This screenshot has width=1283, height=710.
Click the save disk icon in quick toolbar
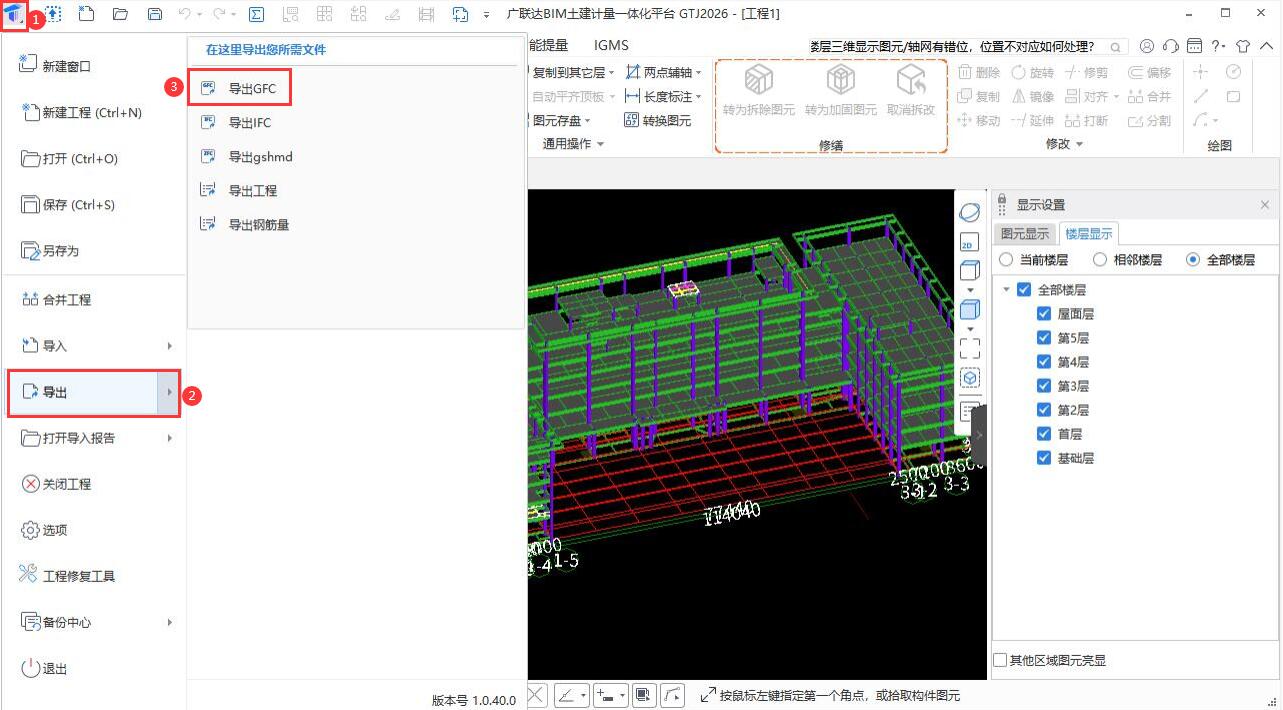154,14
